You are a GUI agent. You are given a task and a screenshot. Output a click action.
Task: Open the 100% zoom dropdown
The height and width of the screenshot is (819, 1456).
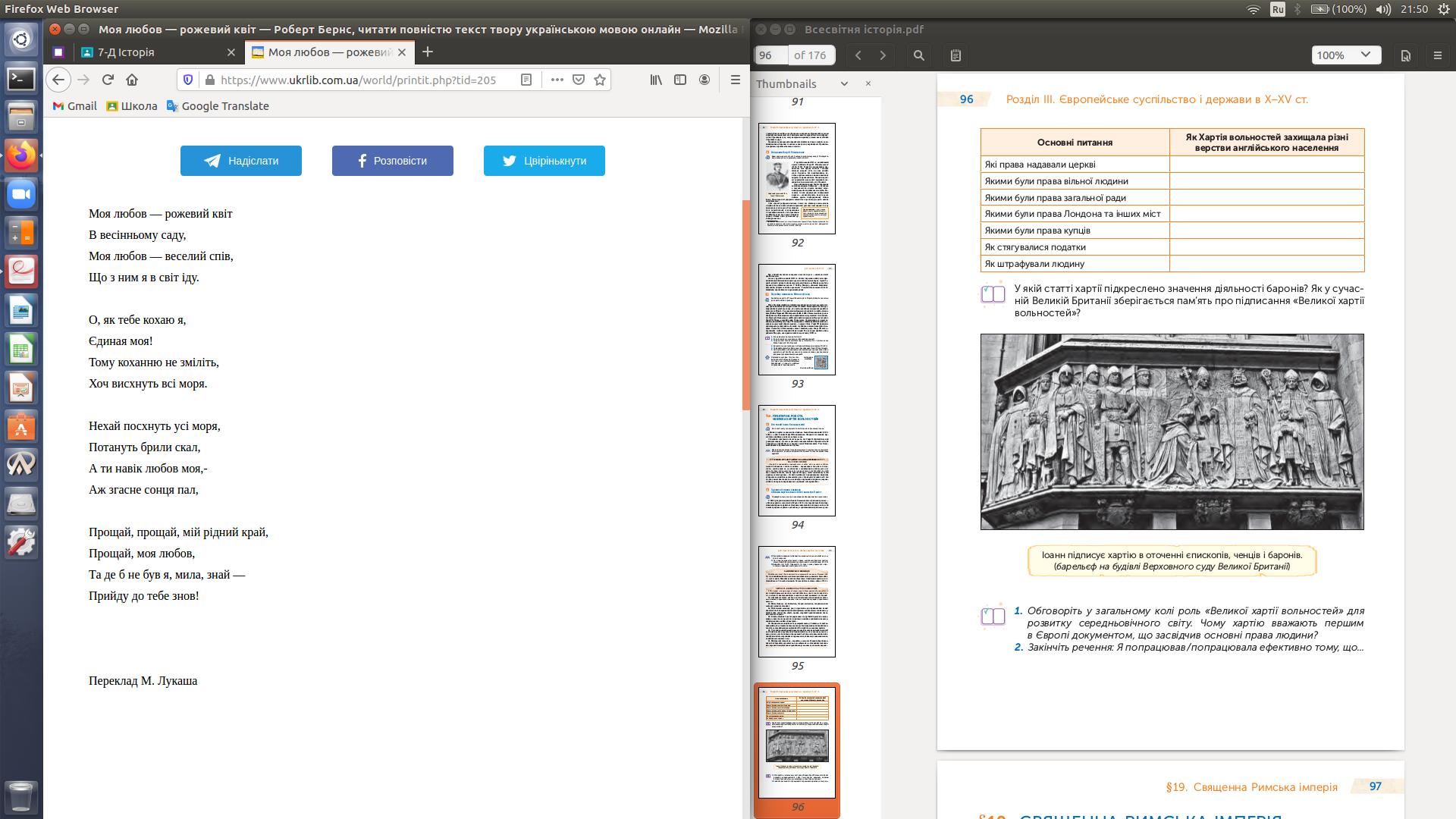pos(1347,55)
